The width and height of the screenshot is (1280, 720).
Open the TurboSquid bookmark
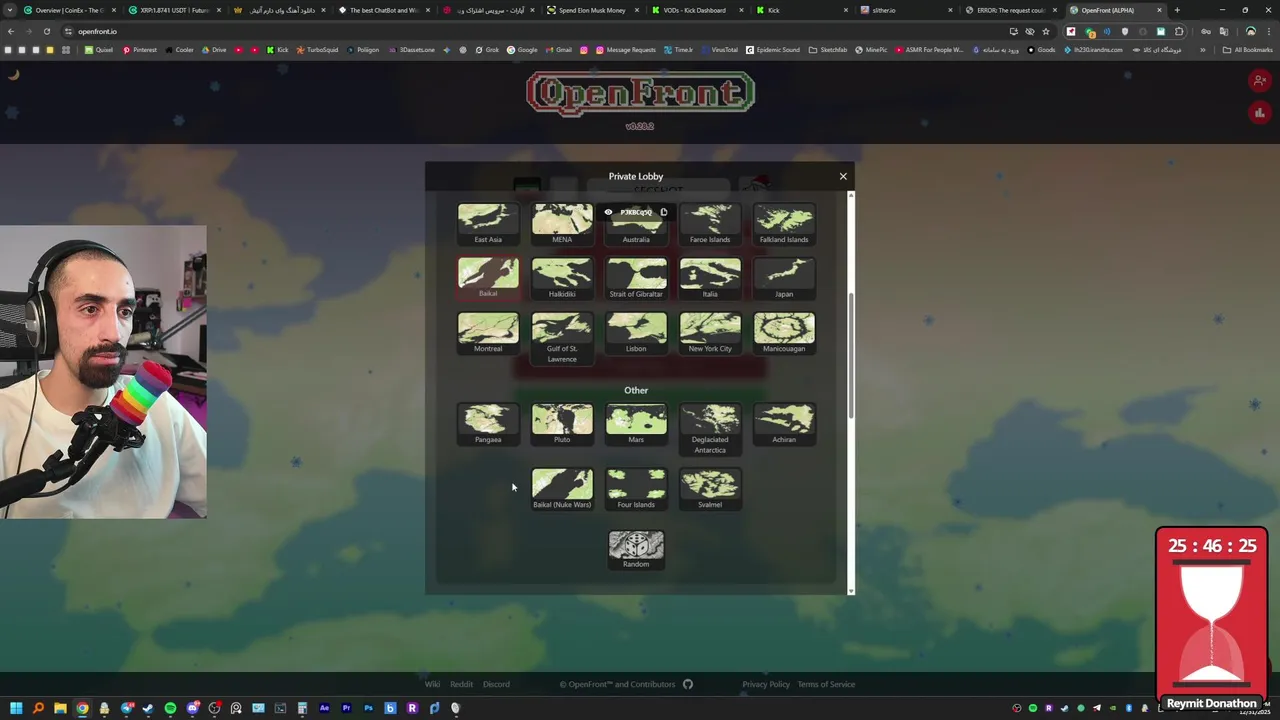tap(317, 50)
